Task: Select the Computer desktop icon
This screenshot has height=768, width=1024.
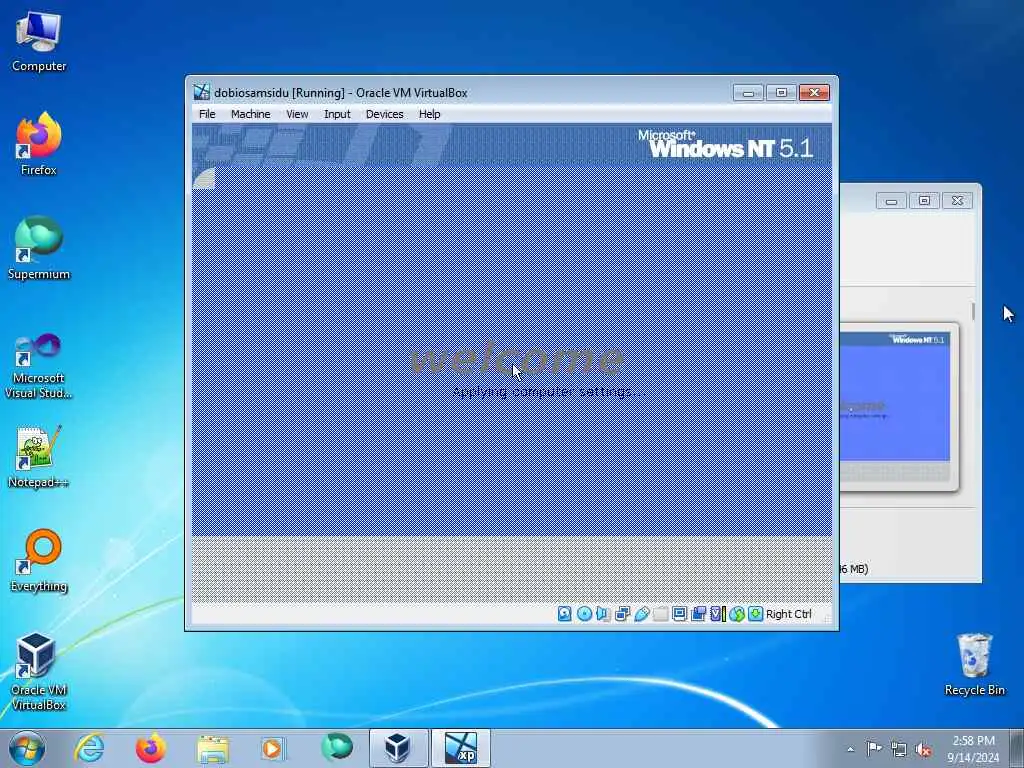Action: click(x=39, y=42)
